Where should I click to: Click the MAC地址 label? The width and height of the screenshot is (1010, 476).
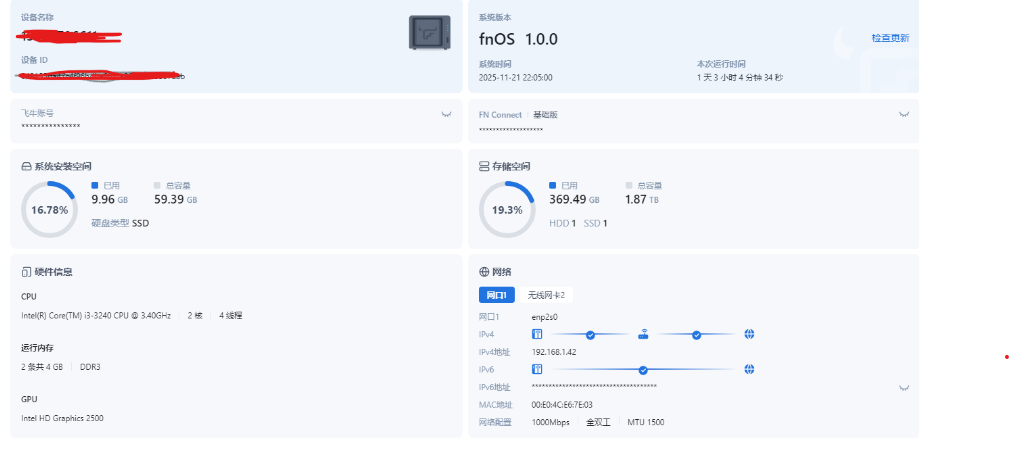(x=495, y=405)
